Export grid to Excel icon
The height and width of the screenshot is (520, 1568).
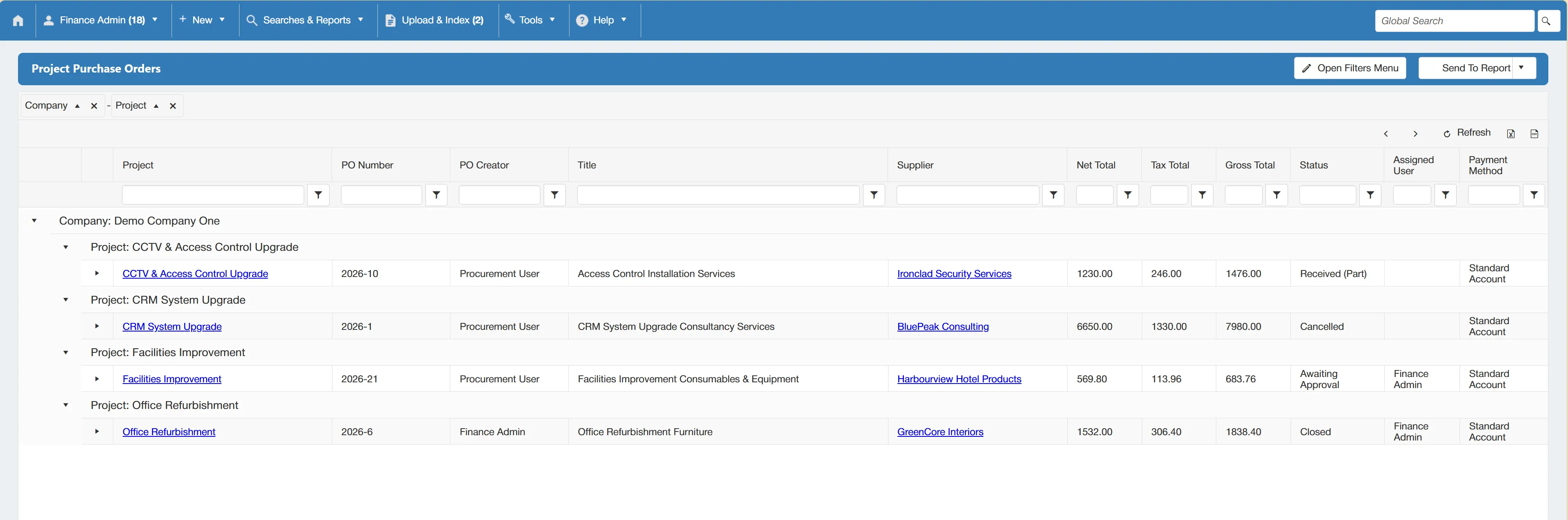point(1511,134)
